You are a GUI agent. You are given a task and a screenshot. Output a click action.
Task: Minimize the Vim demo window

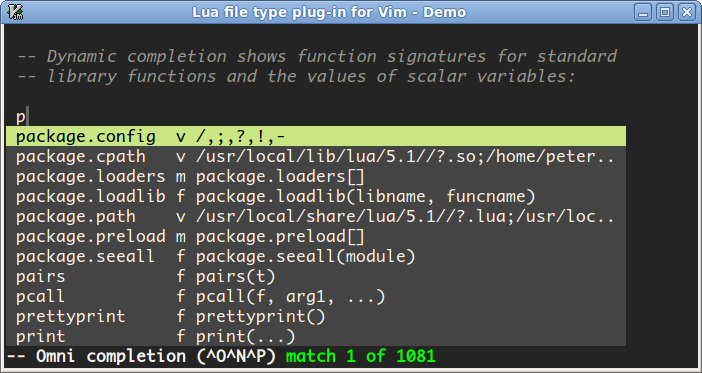pyautogui.click(x=643, y=12)
